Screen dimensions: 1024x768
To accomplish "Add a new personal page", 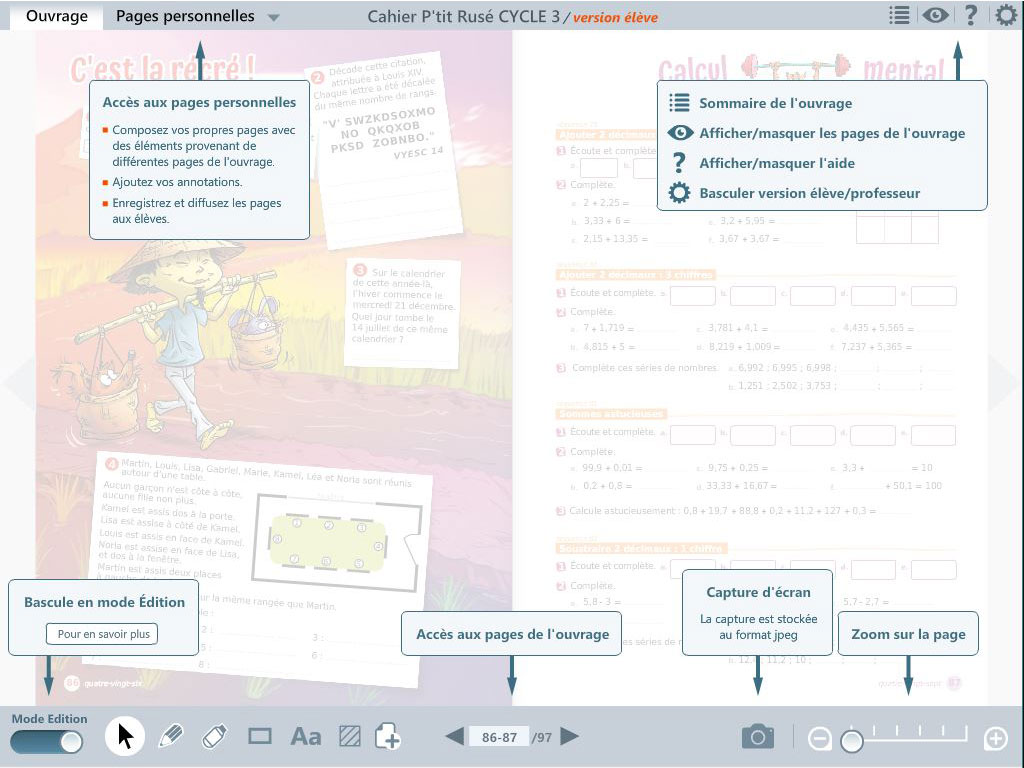I will point(388,737).
